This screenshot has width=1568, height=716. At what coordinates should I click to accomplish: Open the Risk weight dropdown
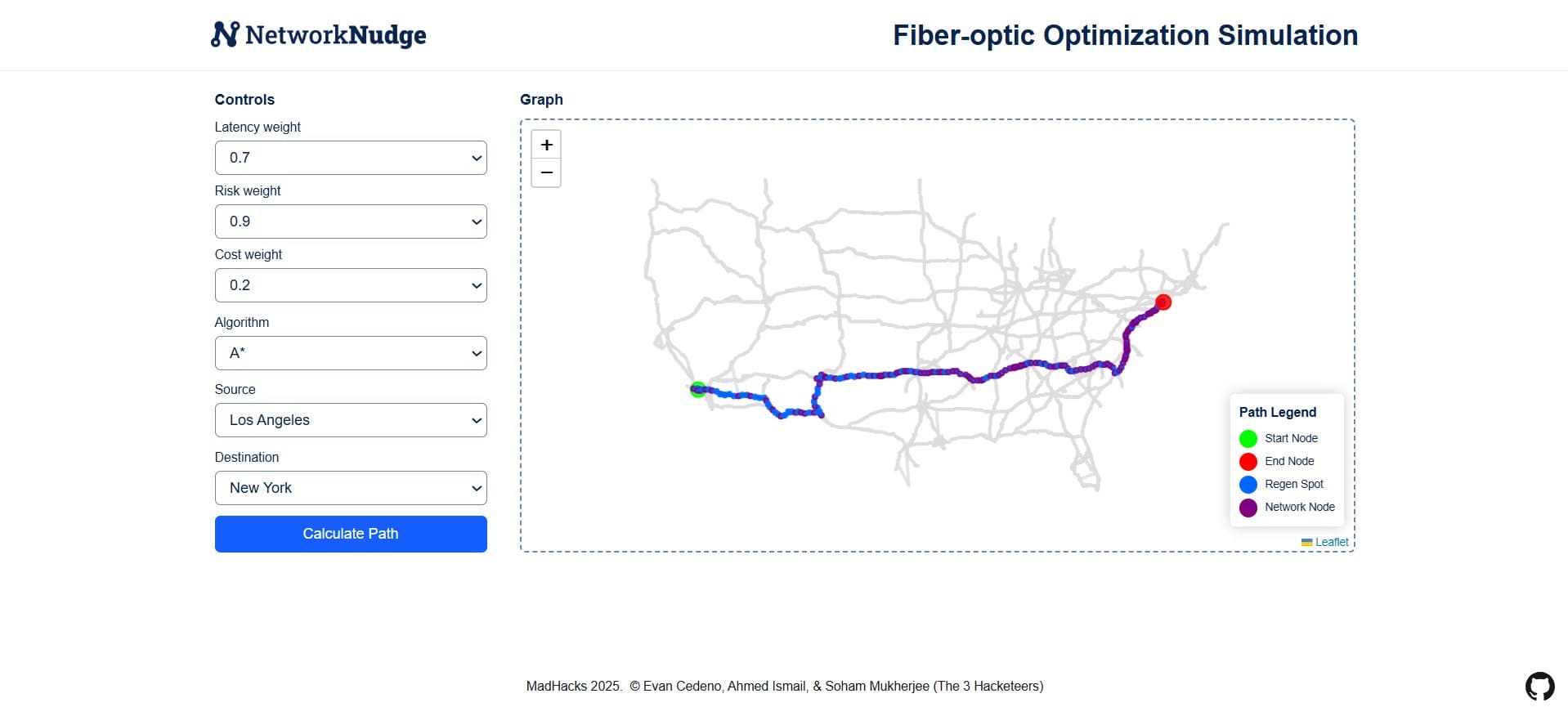pyautogui.click(x=351, y=222)
